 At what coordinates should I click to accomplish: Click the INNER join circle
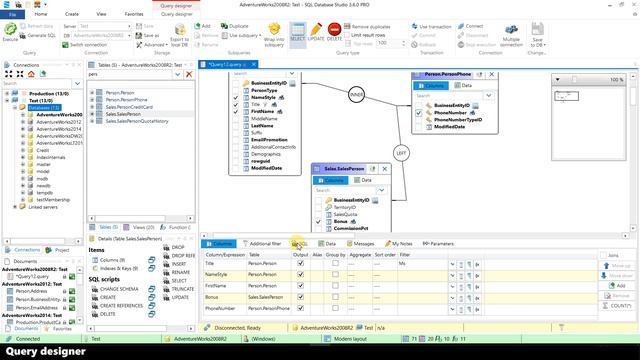point(356,95)
